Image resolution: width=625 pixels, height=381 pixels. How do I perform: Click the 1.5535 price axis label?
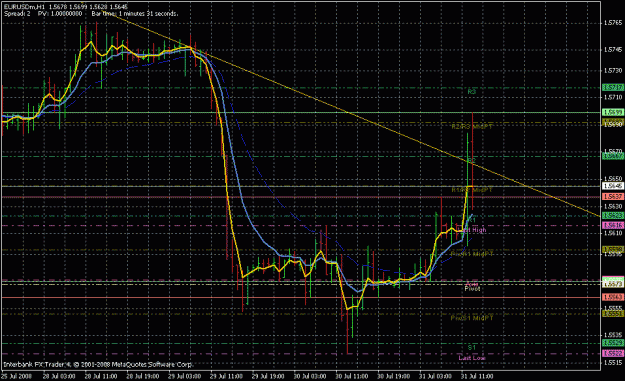(x=613, y=335)
